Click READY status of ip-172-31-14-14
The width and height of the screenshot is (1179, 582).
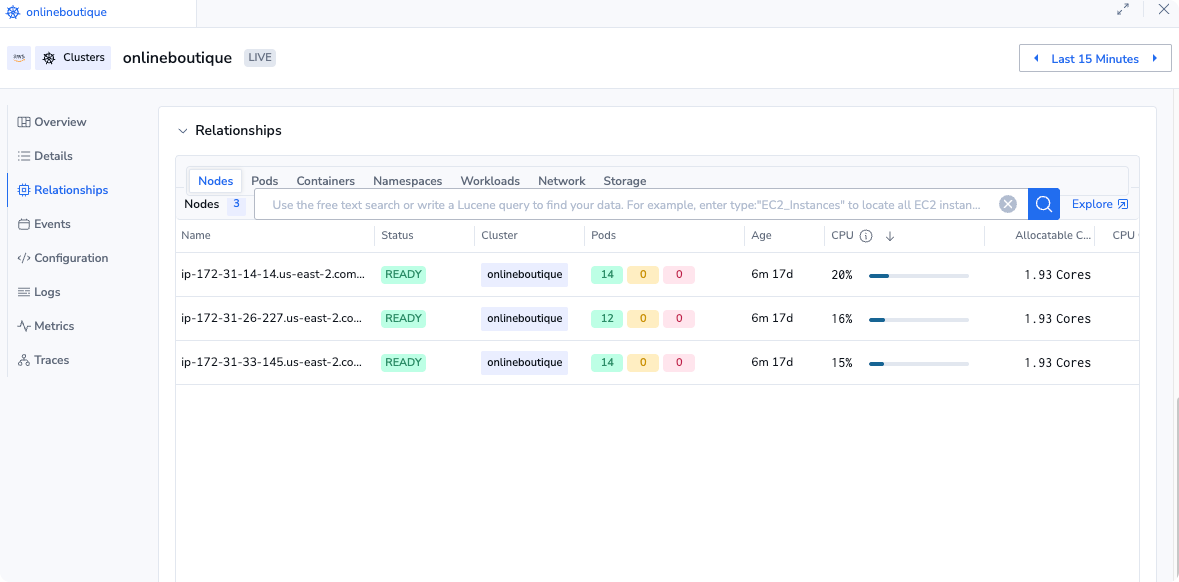(x=404, y=274)
